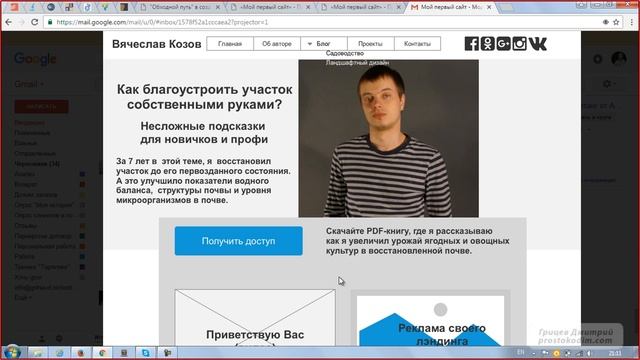Screen dimensions: 640x360
Task: Choose 'Садоводство' submenu entry
Action: [x=344, y=53]
